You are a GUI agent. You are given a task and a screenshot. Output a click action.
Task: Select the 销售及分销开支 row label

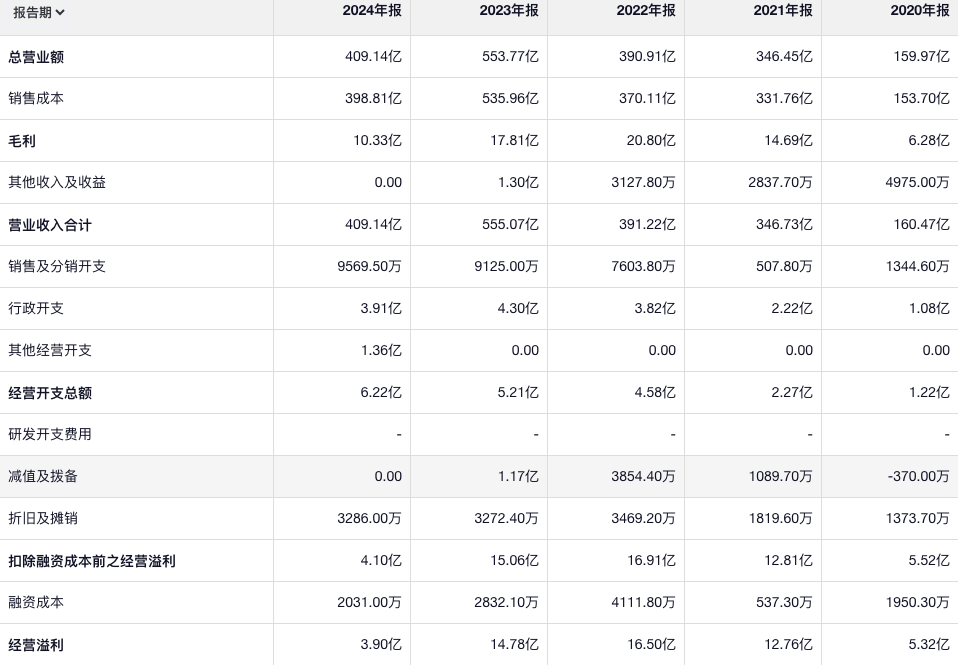coord(57,267)
